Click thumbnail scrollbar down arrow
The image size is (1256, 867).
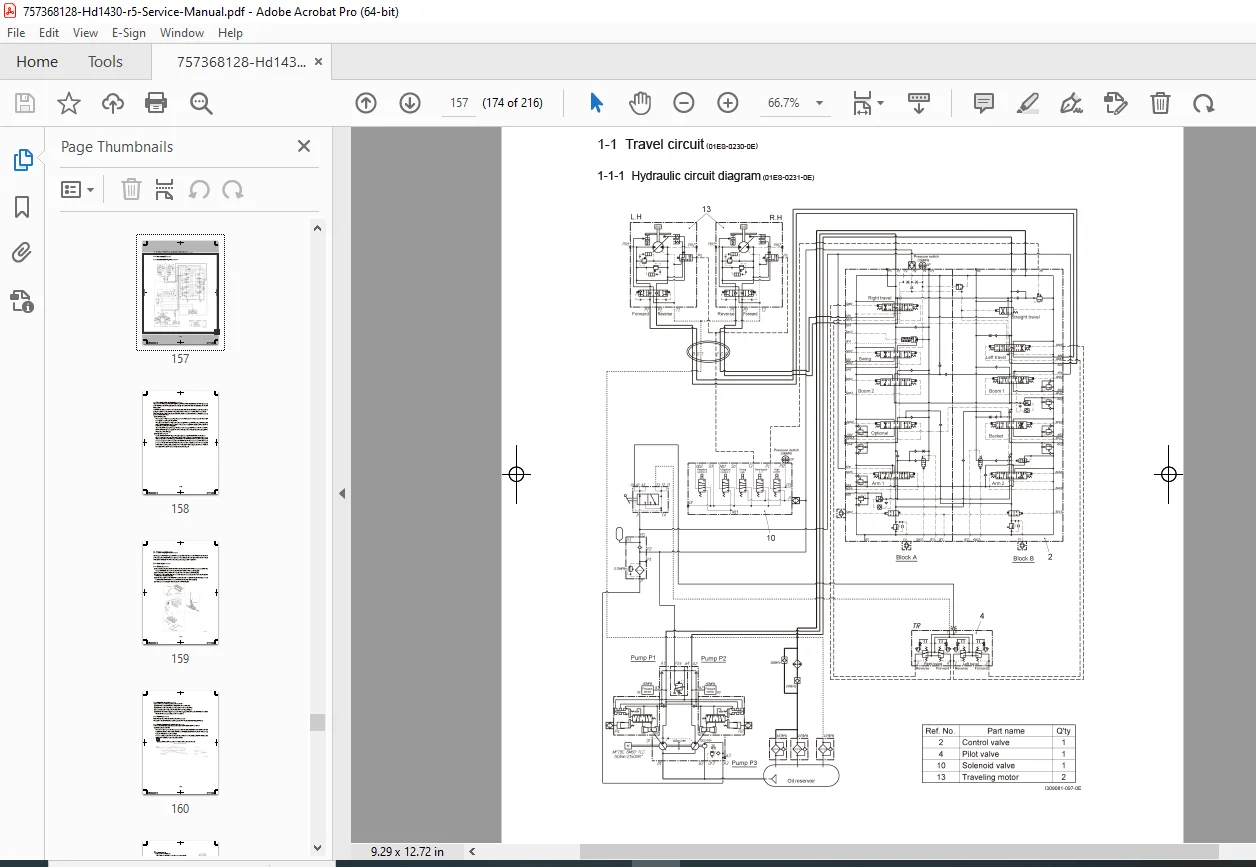point(318,848)
